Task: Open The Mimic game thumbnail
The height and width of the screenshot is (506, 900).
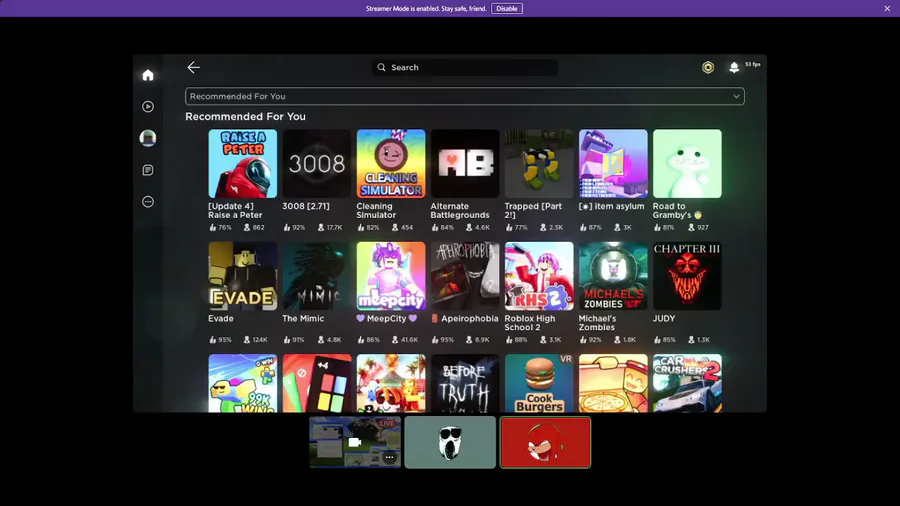Action: pos(317,276)
